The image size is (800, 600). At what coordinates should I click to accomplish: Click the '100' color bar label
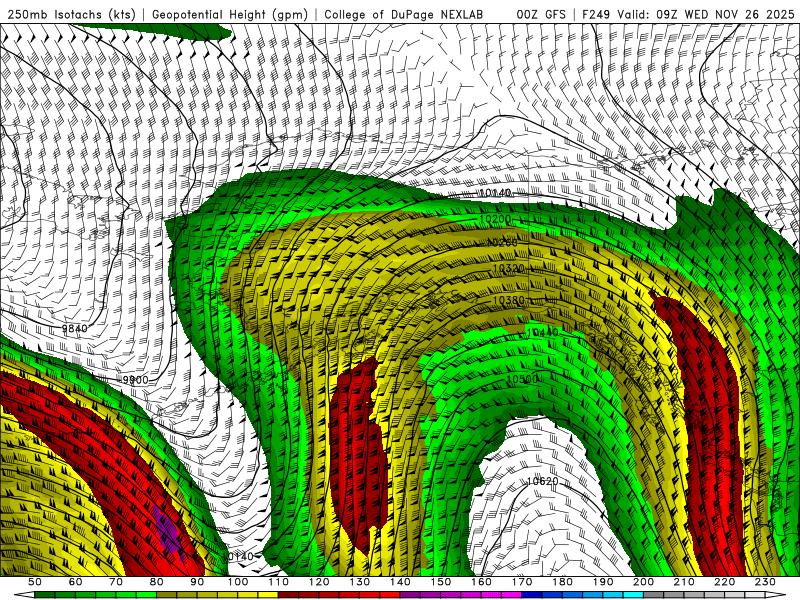coord(238,582)
